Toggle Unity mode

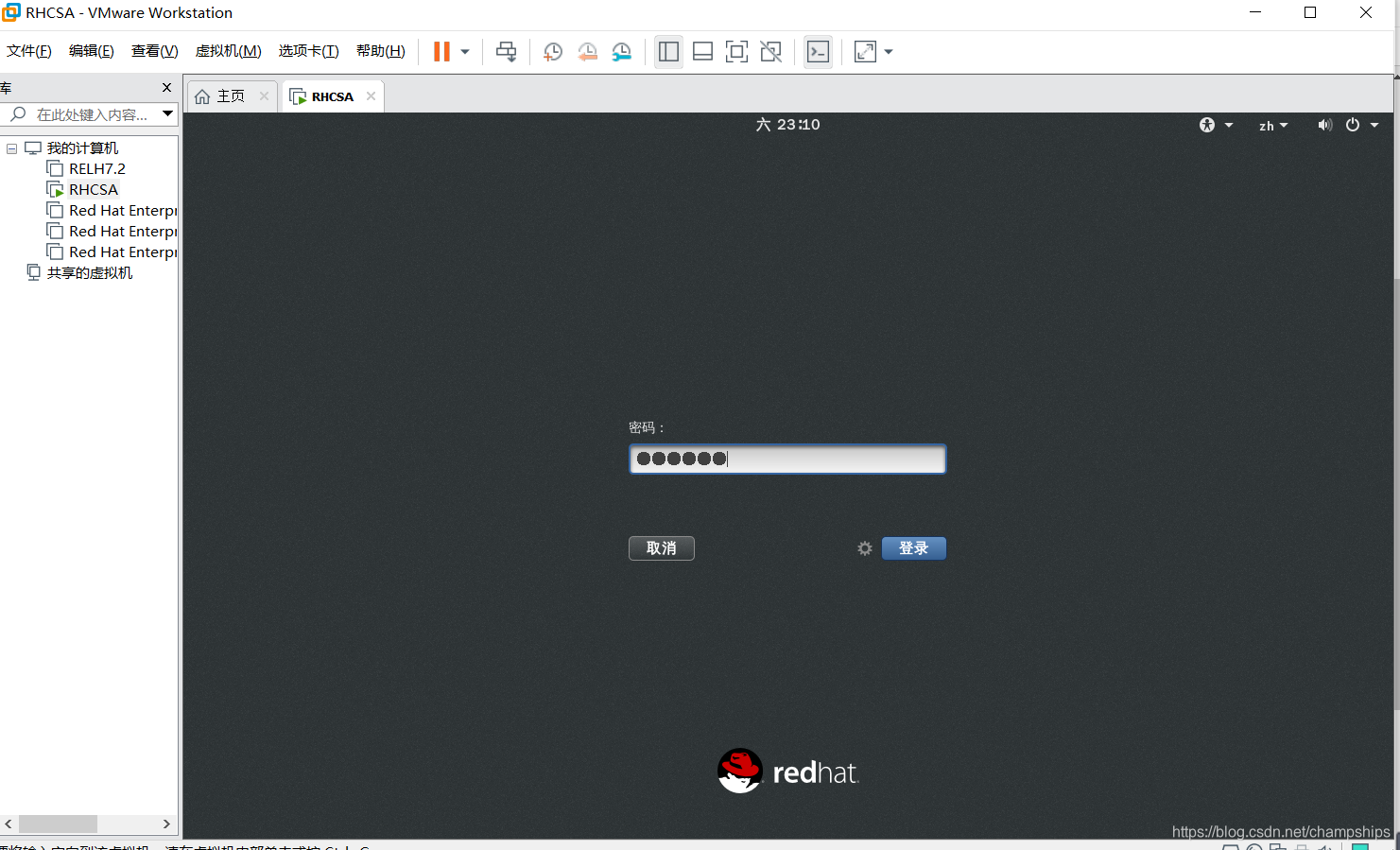770,52
